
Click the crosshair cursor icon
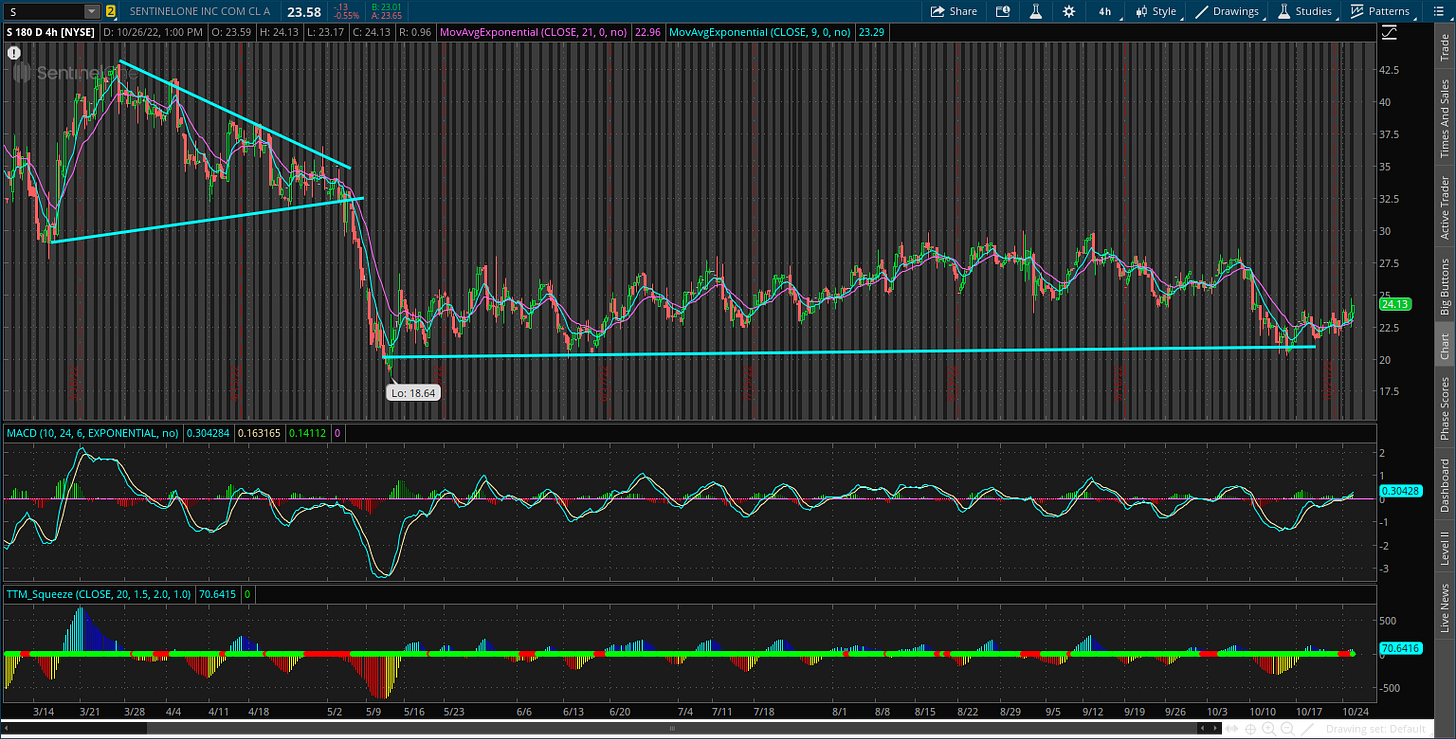[x=1250, y=729]
